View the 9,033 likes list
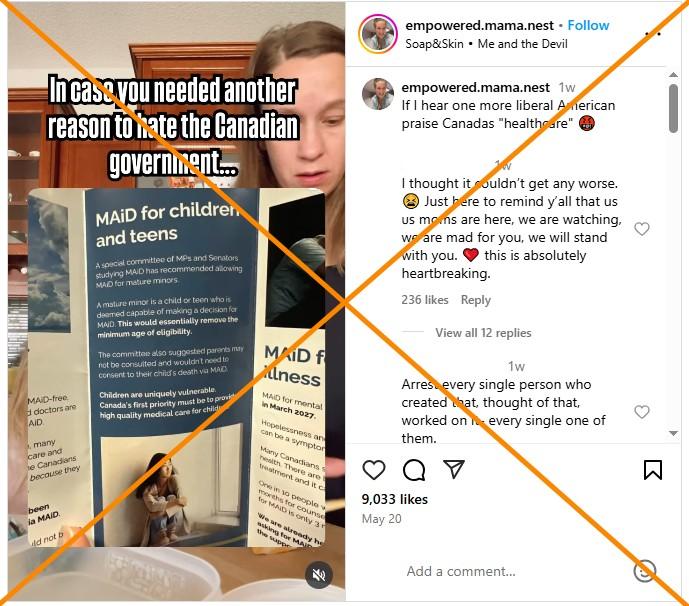689x606 pixels. pyautogui.click(x=395, y=499)
